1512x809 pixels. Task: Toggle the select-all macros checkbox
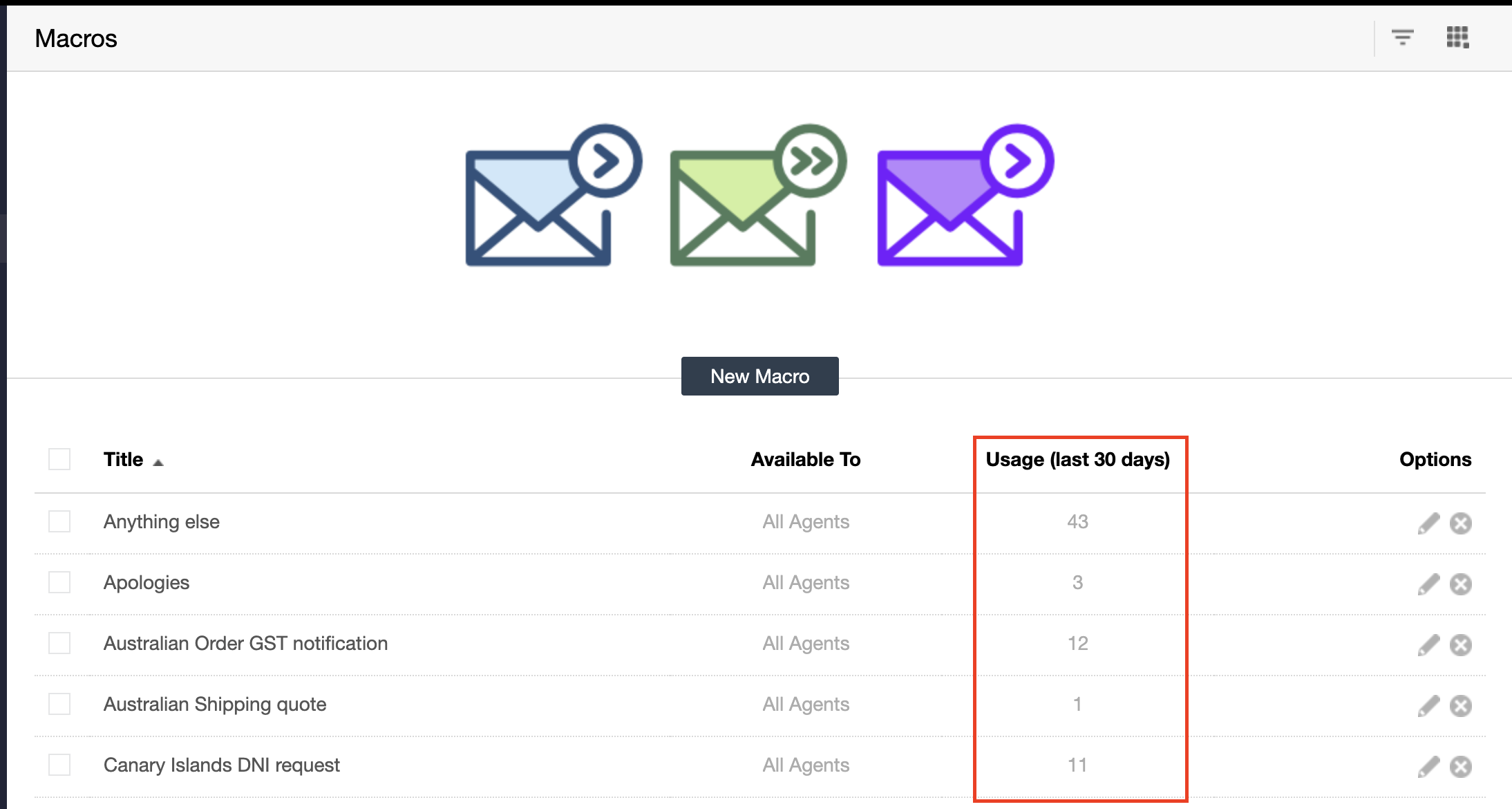point(59,459)
